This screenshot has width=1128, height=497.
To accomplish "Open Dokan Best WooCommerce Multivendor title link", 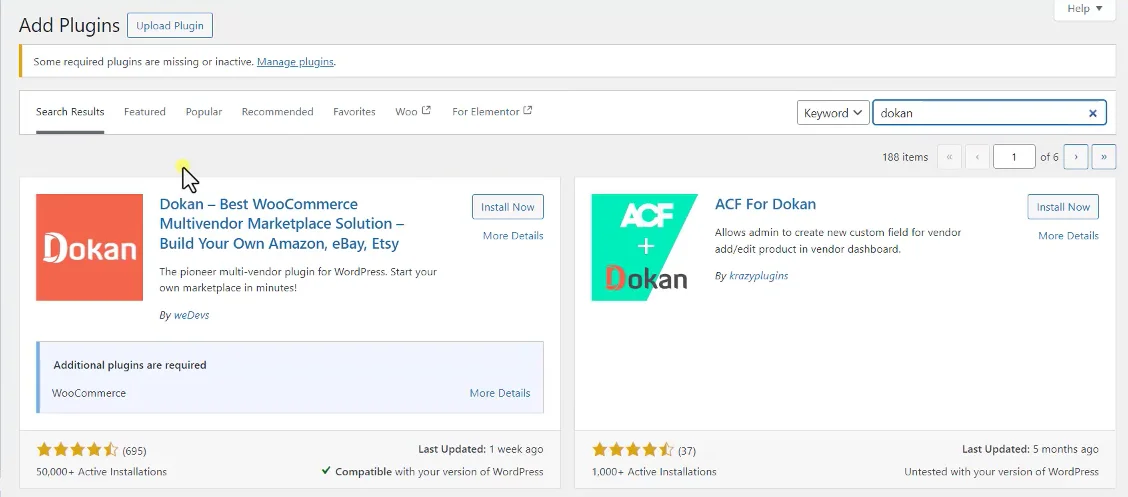I will click(281, 224).
